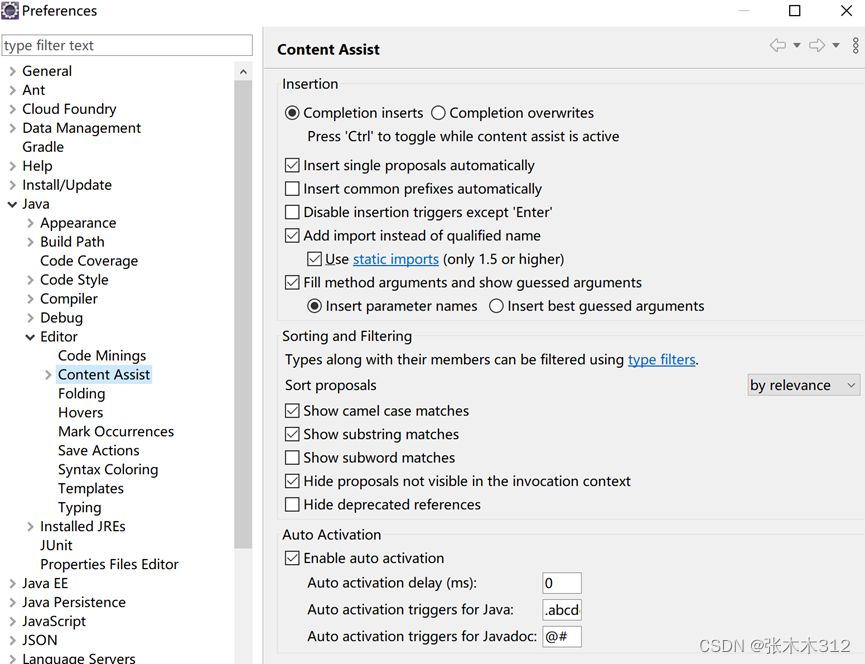Screen dimensions: 865x664
Task: Click the type filter text field
Action: click(127, 45)
